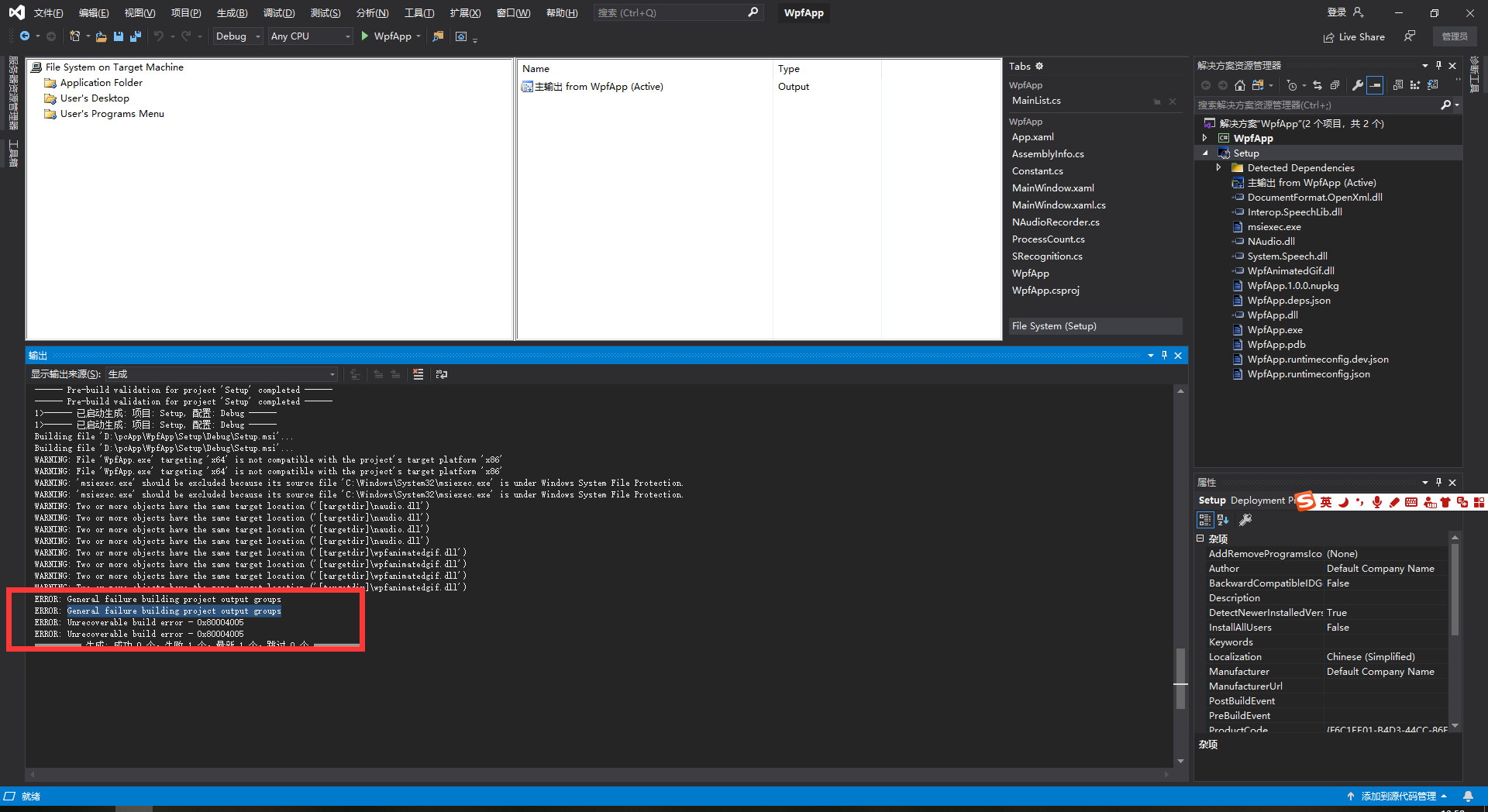Click the New Project toolbar icon
Viewport: 1488px width, 812px height.
click(74, 36)
